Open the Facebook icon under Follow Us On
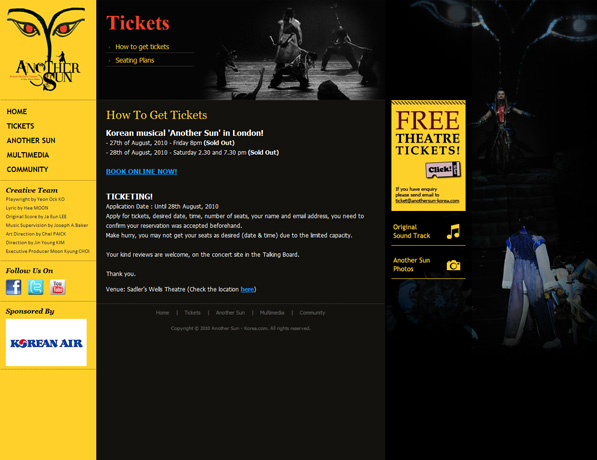Image resolution: width=597 pixels, height=460 pixels. (x=13, y=287)
